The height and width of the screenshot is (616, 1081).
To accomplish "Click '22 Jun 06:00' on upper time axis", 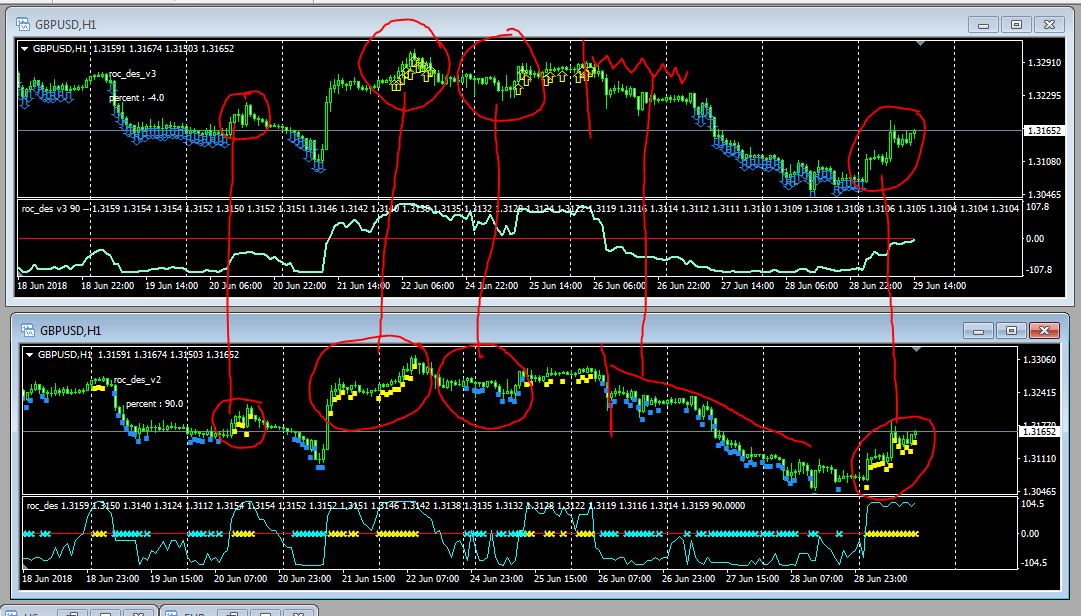I will pyautogui.click(x=427, y=285).
